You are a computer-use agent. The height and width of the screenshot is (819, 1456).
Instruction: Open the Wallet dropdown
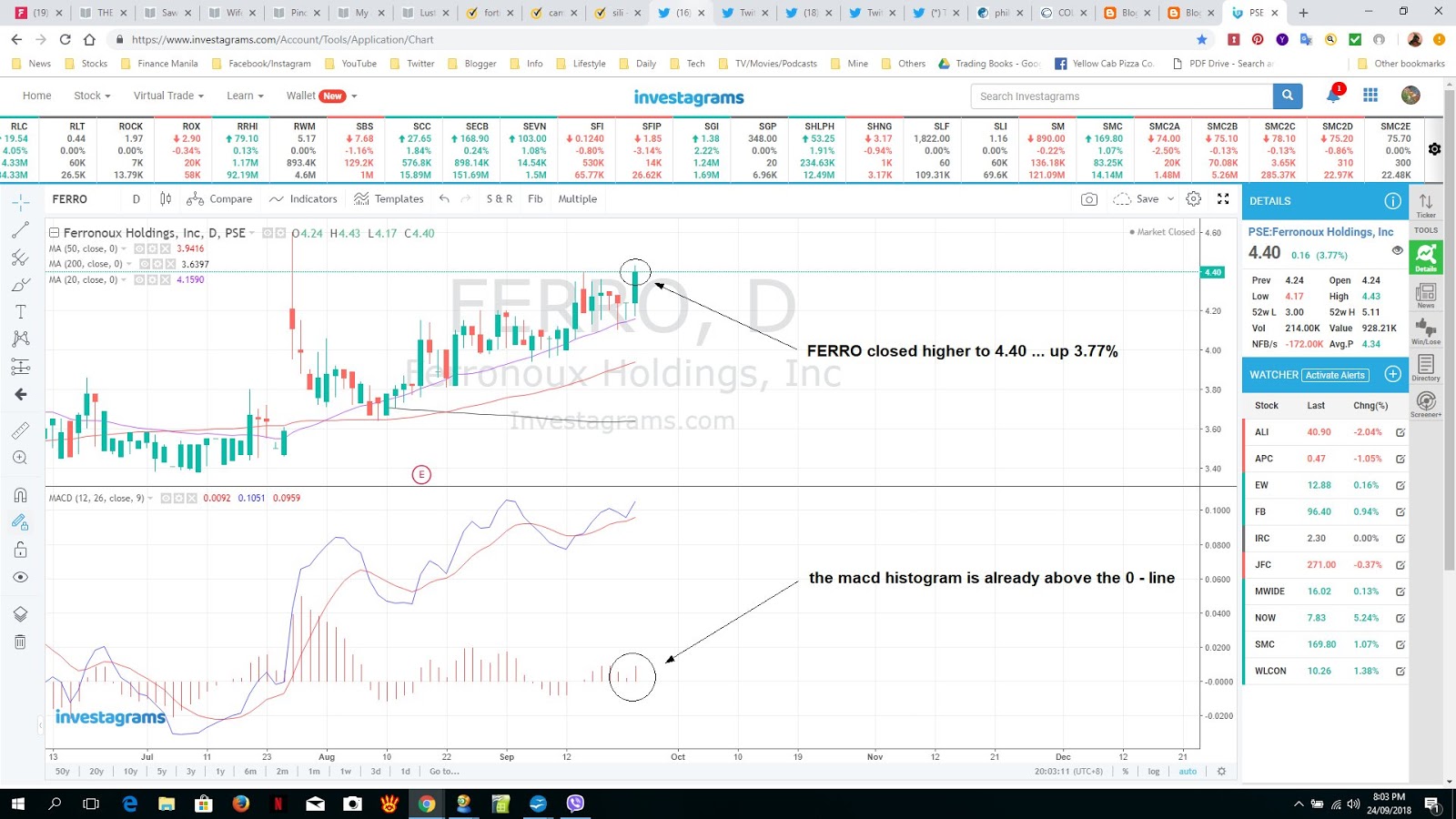pyautogui.click(x=321, y=96)
